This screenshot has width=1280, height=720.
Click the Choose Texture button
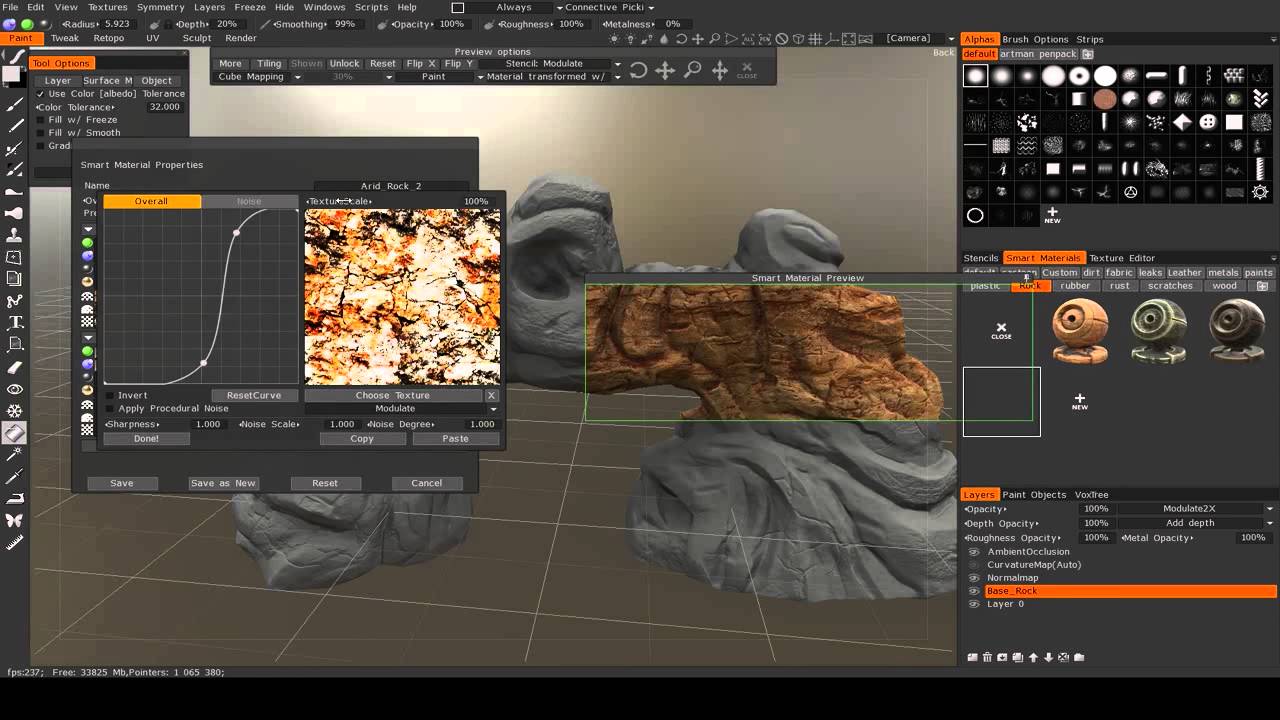coord(393,396)
